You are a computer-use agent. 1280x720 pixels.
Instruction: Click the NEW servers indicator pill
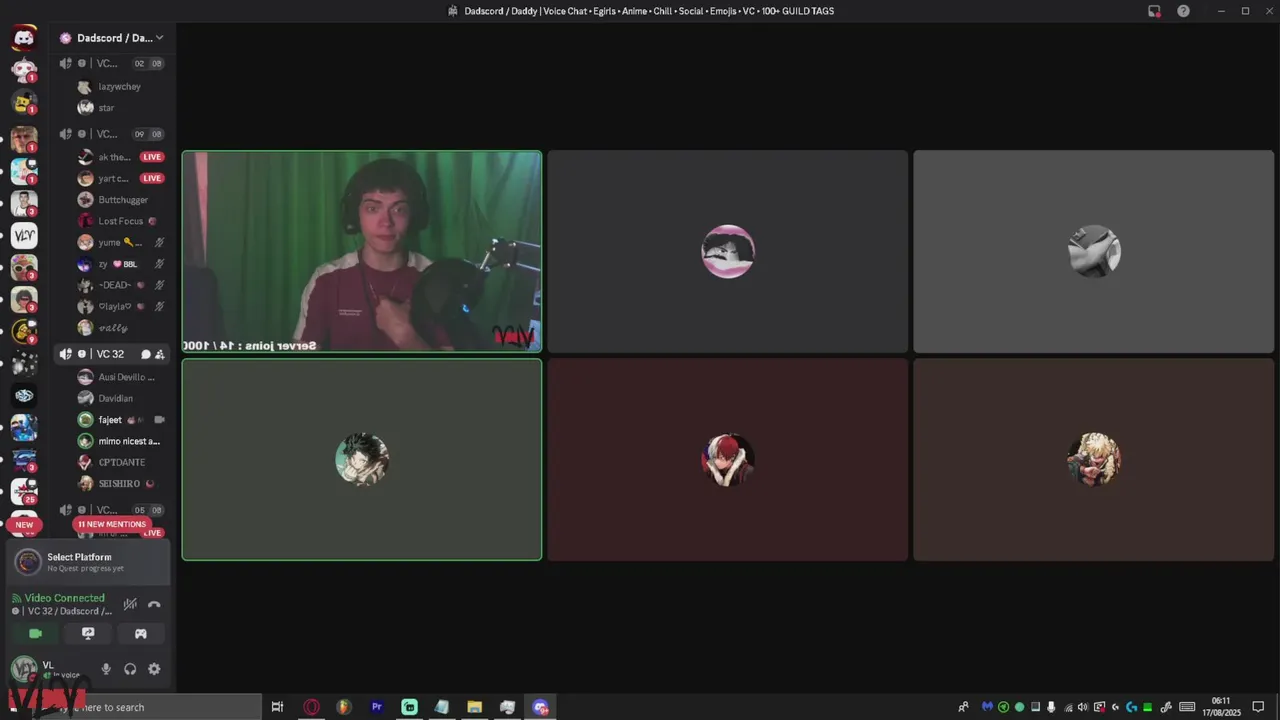coord(24,524)
